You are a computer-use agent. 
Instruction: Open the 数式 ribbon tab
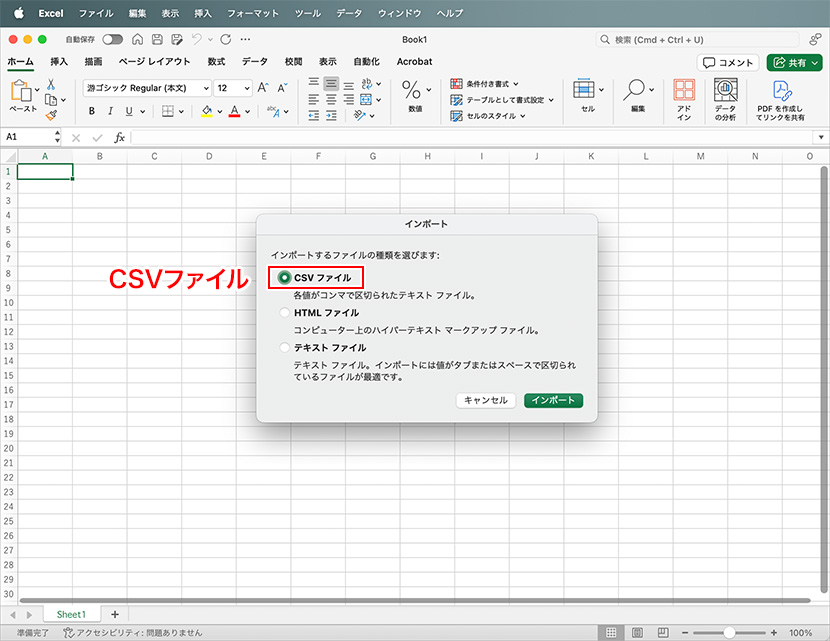[x=216, y=61]
